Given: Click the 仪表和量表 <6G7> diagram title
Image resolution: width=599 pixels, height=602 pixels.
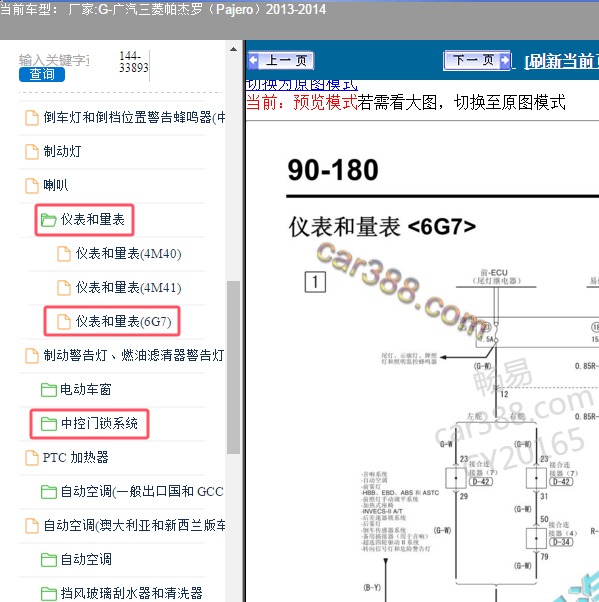Looking at the screenshot, I should pos(382,227).
